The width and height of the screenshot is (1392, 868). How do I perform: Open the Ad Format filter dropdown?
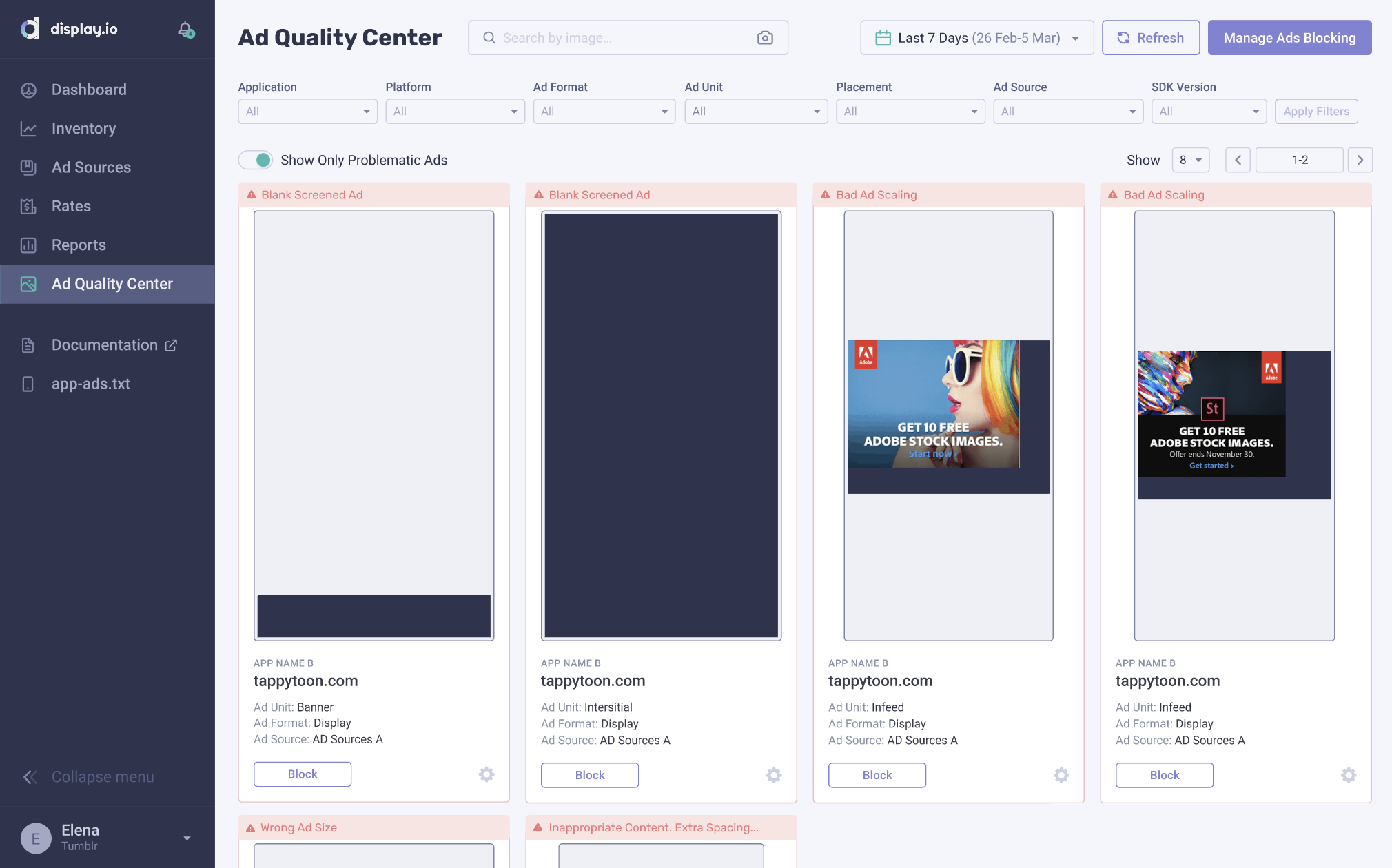point(604,112)
